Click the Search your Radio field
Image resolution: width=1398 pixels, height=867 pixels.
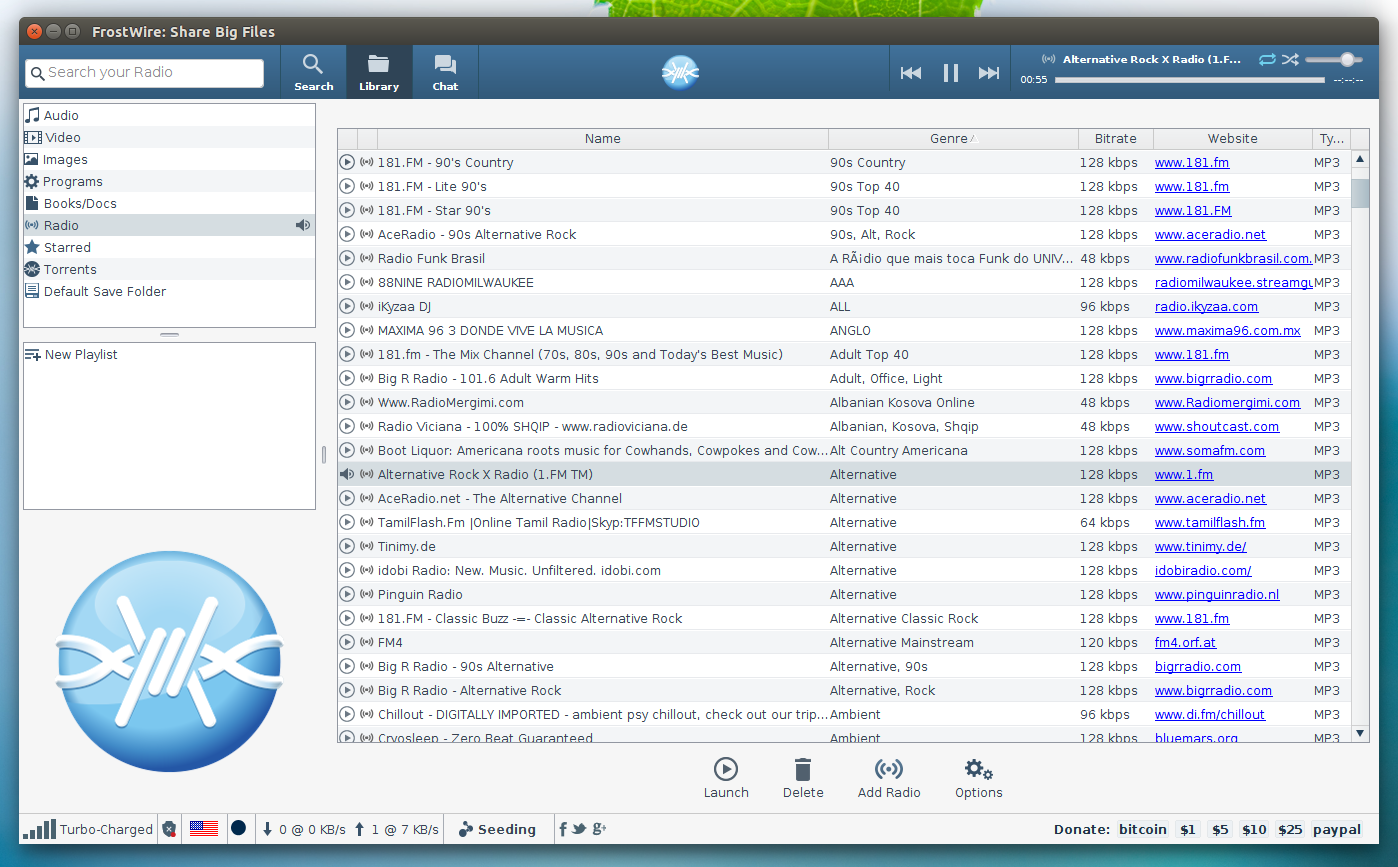pyautogui.click(x=145, y=73)
